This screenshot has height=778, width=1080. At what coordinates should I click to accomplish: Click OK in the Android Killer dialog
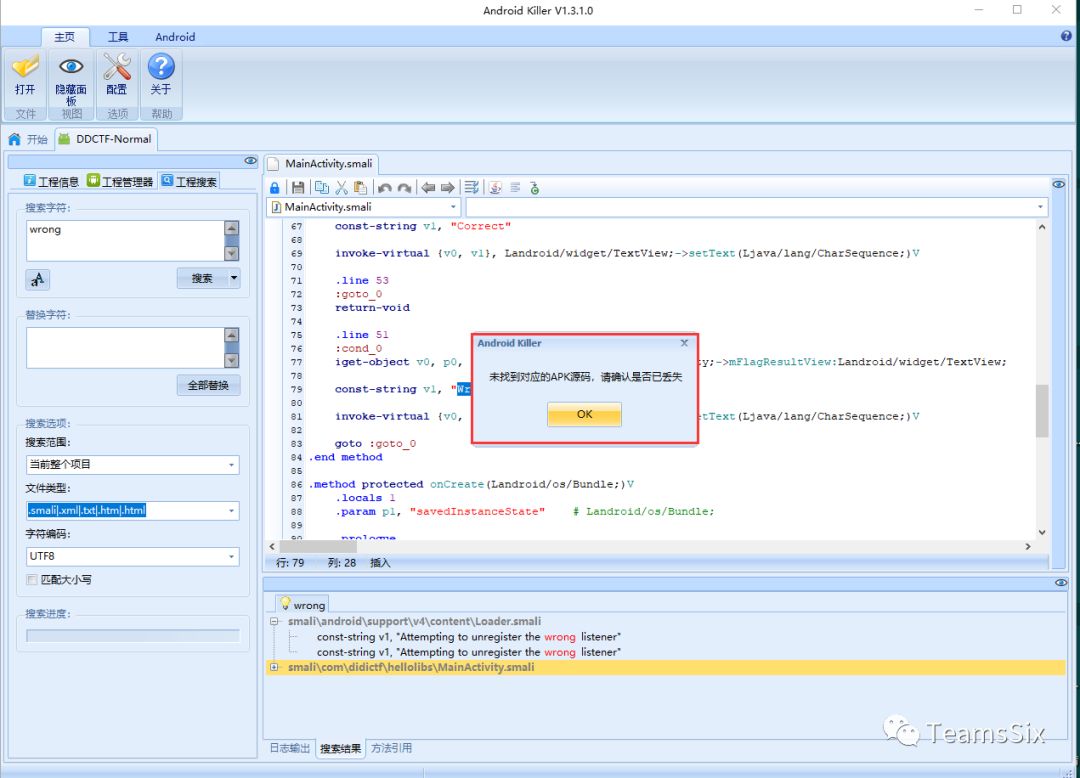tap(584, 414)
